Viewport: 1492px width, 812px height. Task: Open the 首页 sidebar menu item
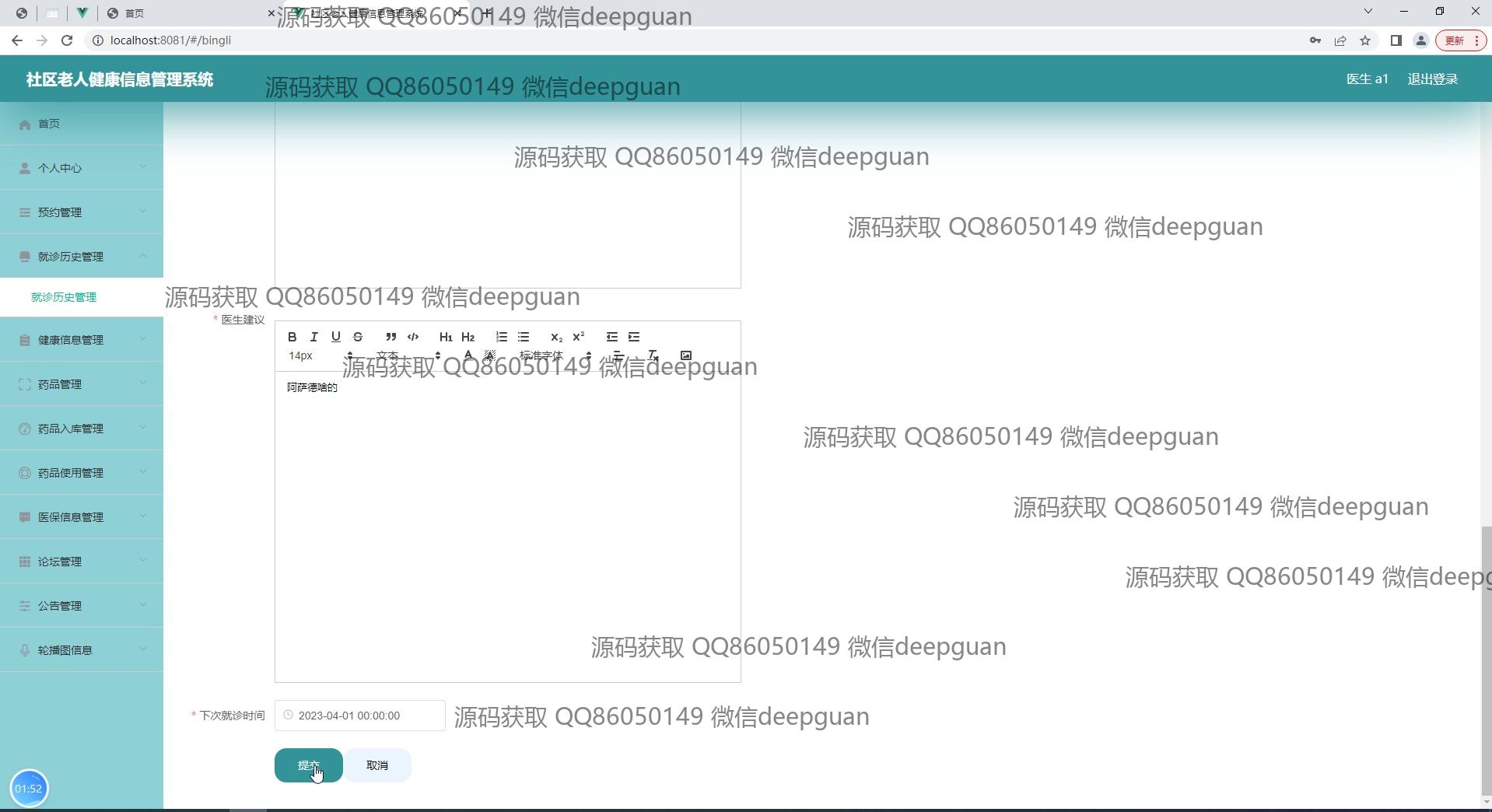pyautogui.click(x=82, y=124)
